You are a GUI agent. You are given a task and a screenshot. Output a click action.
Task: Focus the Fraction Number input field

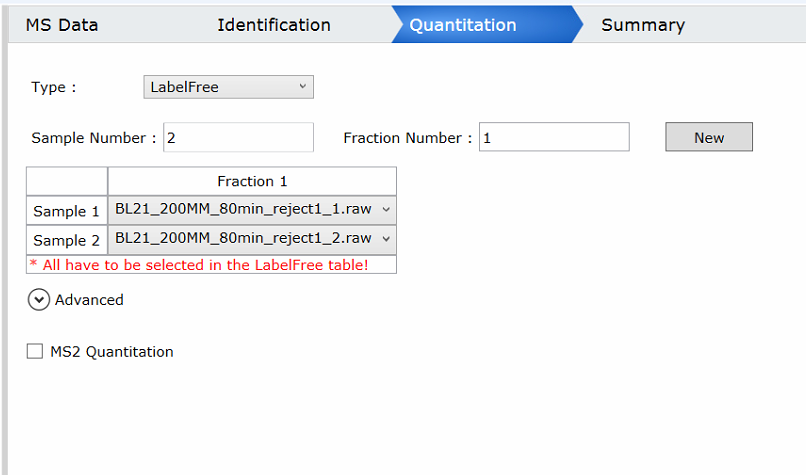coord(554,137)
